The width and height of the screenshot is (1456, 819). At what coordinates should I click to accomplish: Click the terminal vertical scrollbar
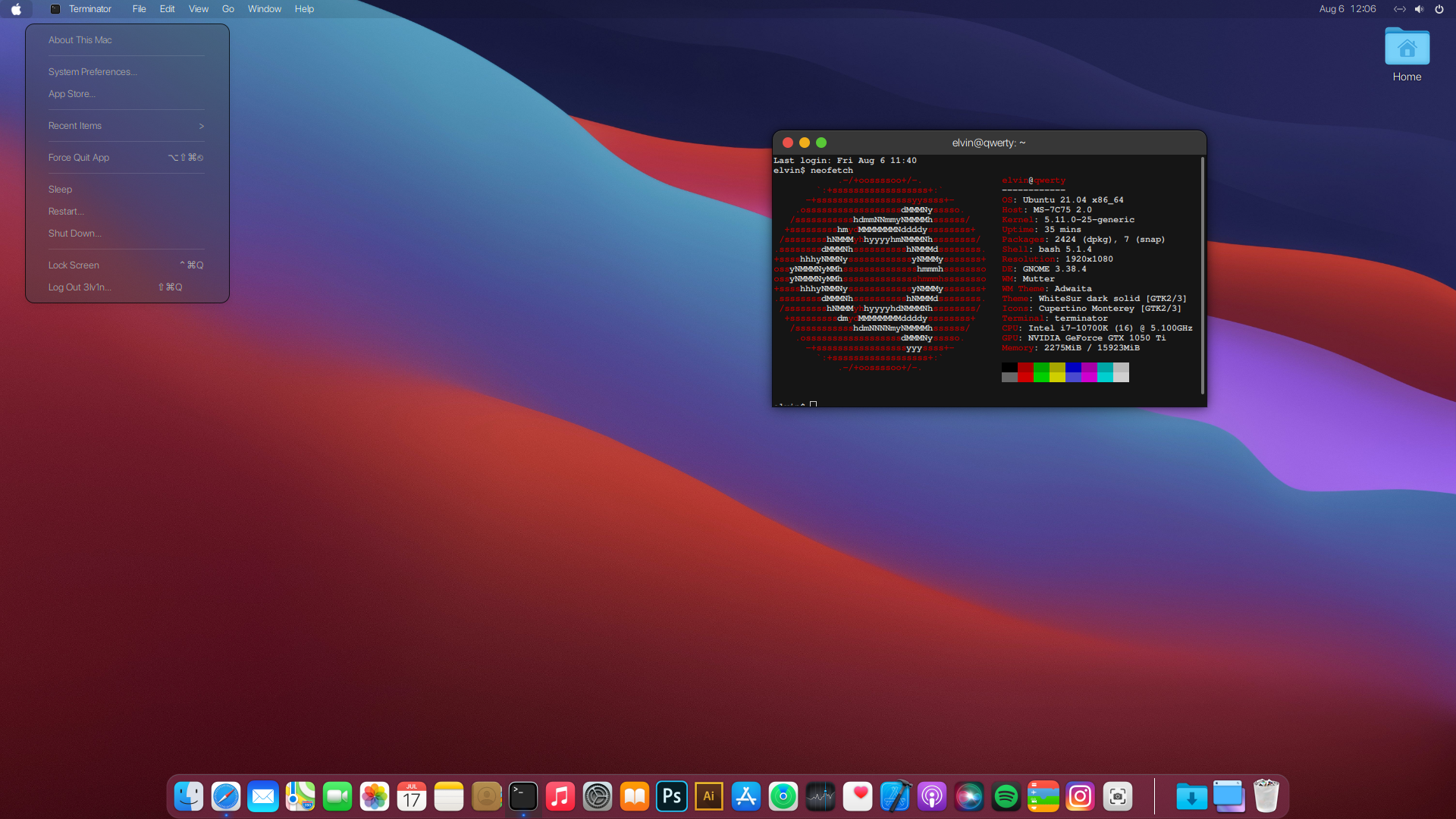tap(1203, 275)
